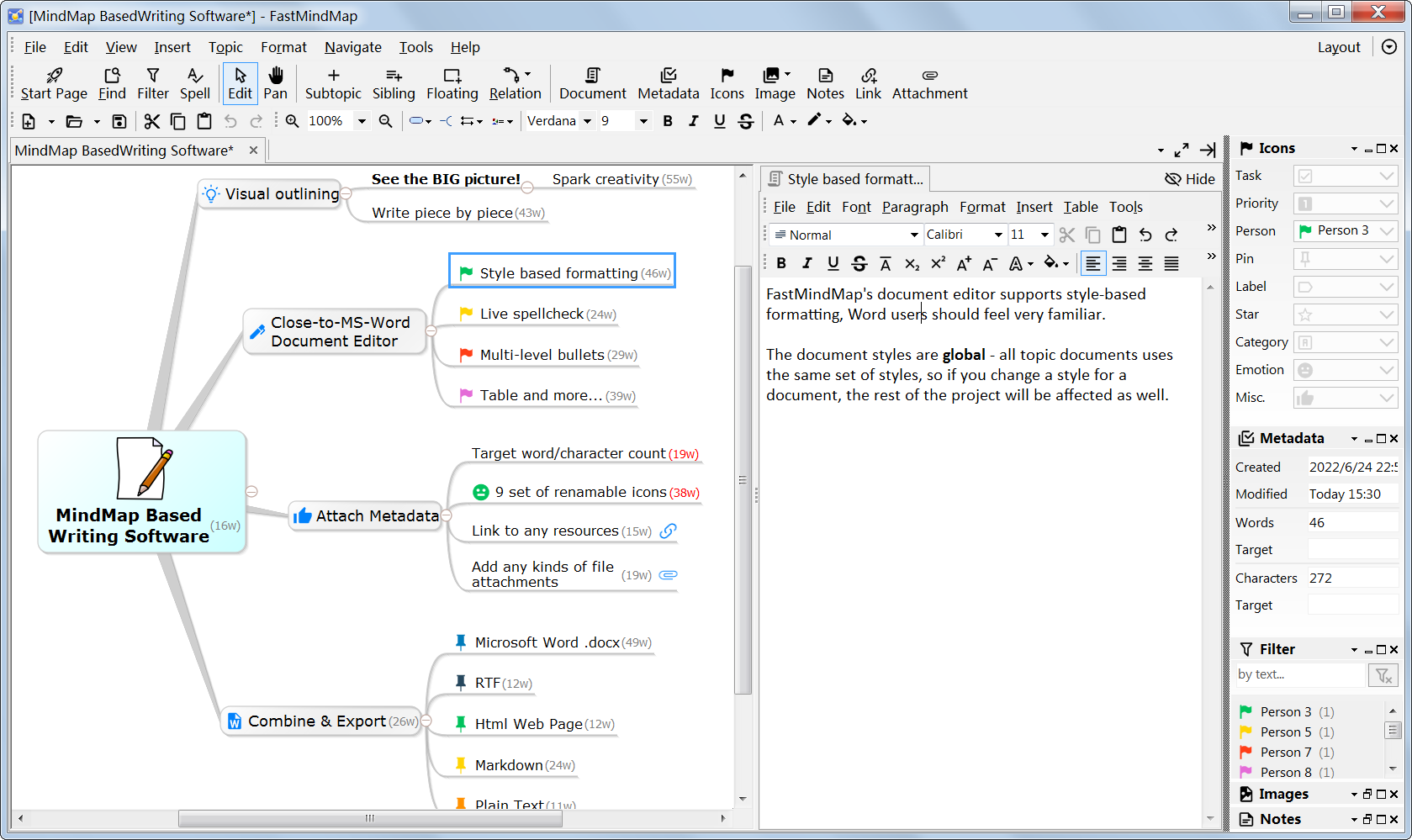The height and width of the screenshot is (840, 1412).
Task: Toggle Edit mode
Action: 241,84
